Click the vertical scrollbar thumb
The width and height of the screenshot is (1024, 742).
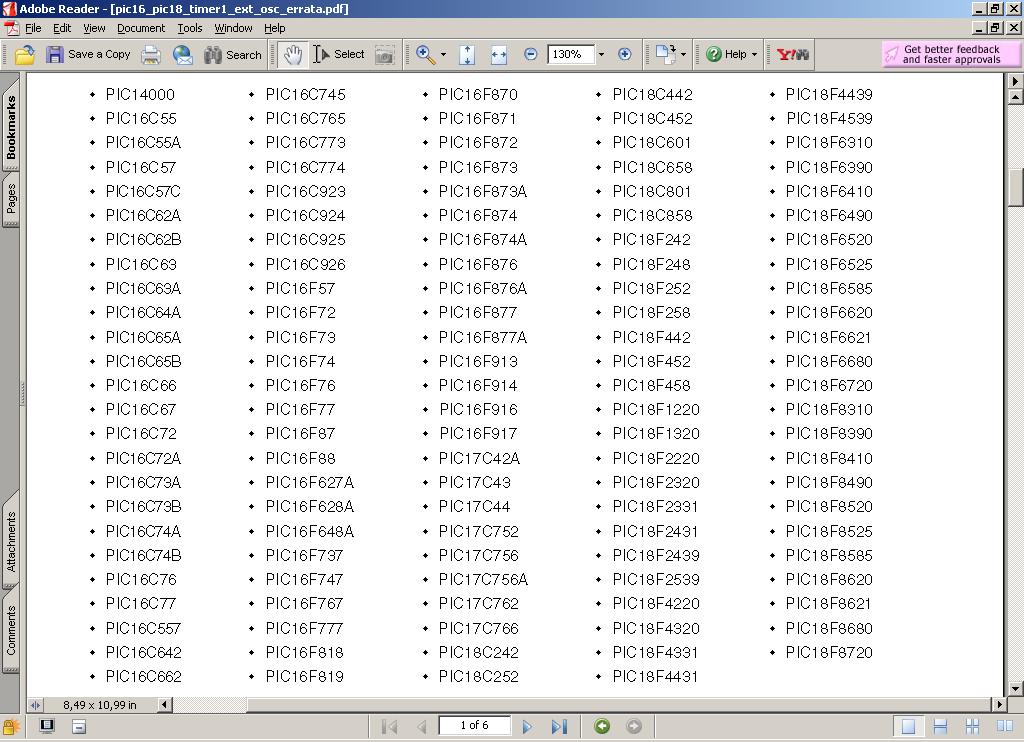1015,187
